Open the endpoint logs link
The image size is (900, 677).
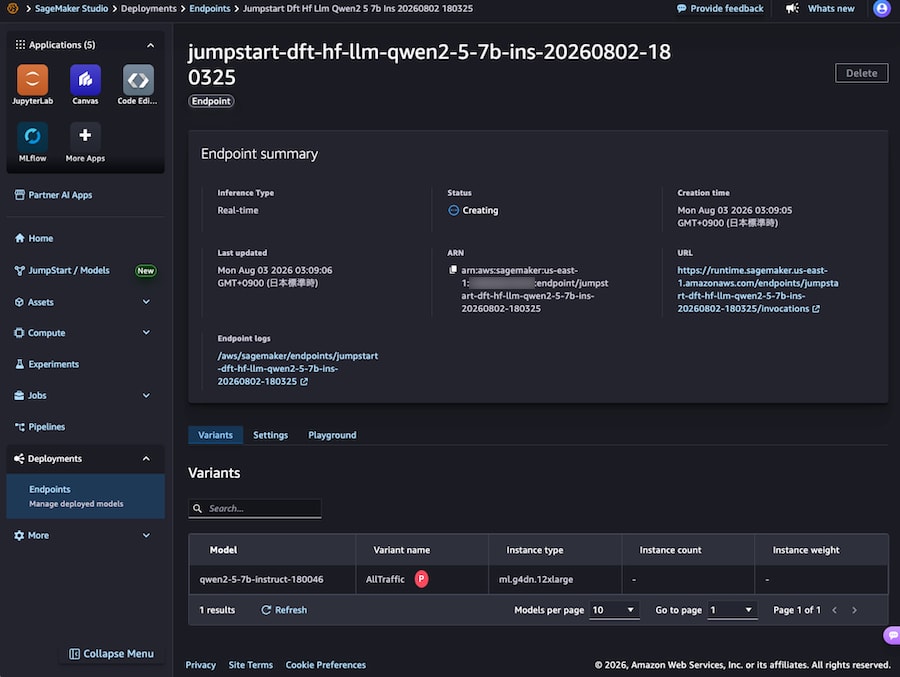297,369
